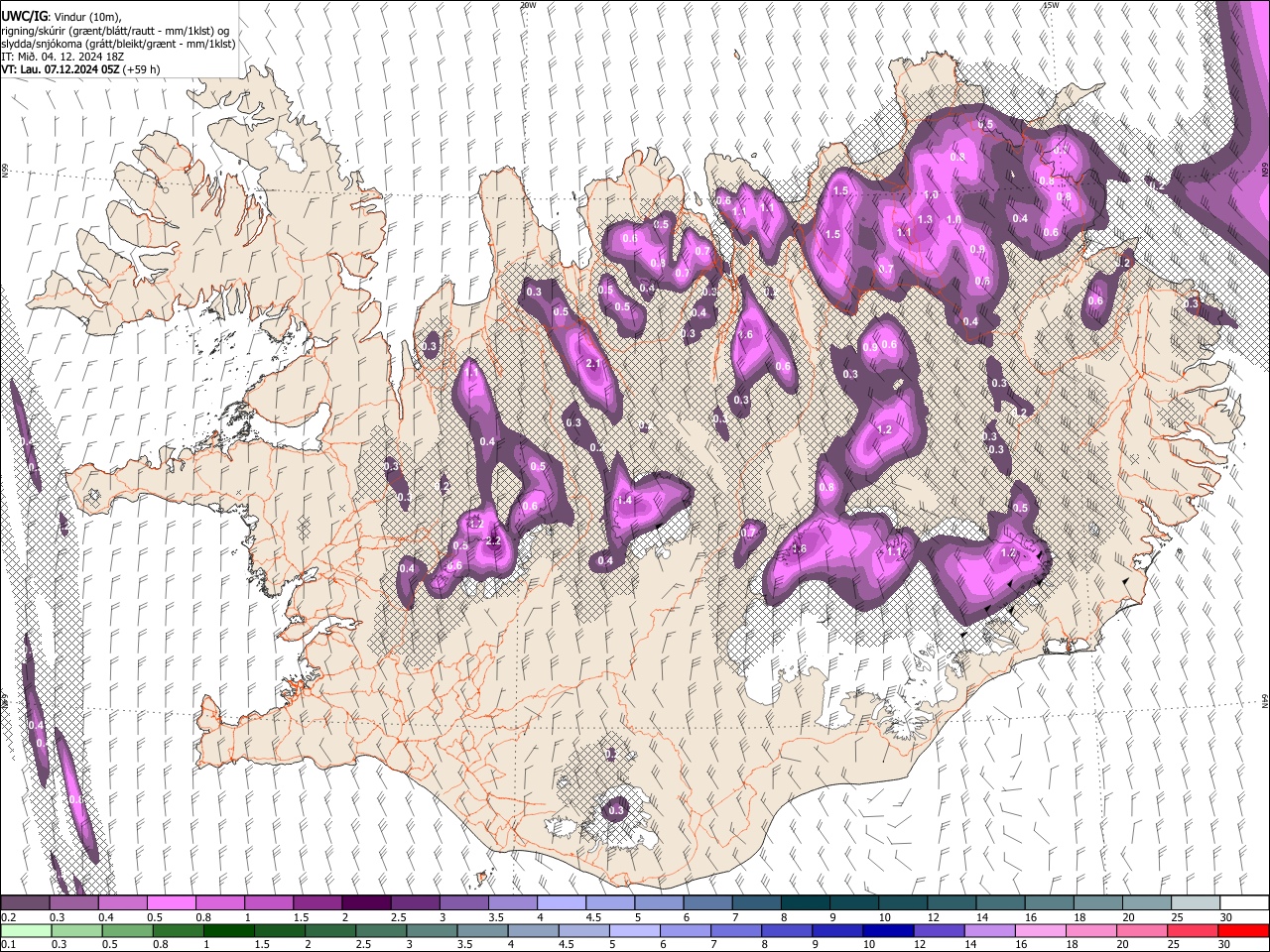The image size is (1270, 952).
Task: Click the 1.4 precipitation value on map
Action: click(x=624, y=501)
